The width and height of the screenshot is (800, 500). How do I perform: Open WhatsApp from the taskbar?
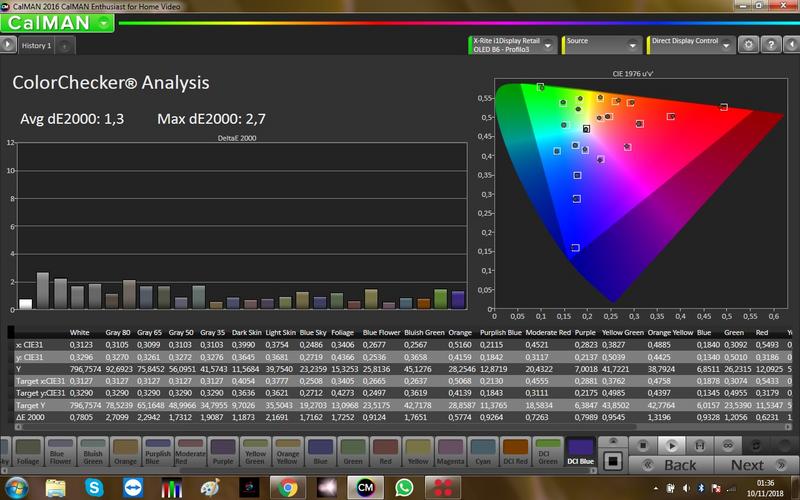point(404,488)
